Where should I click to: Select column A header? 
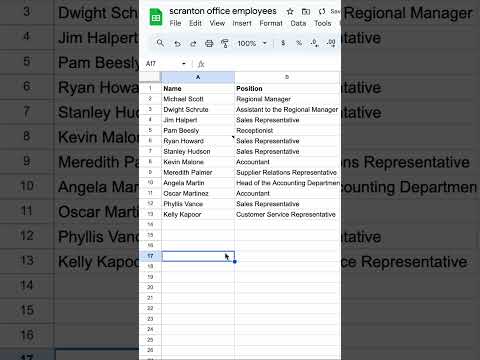pyautogui.click(x=198, y=77)
